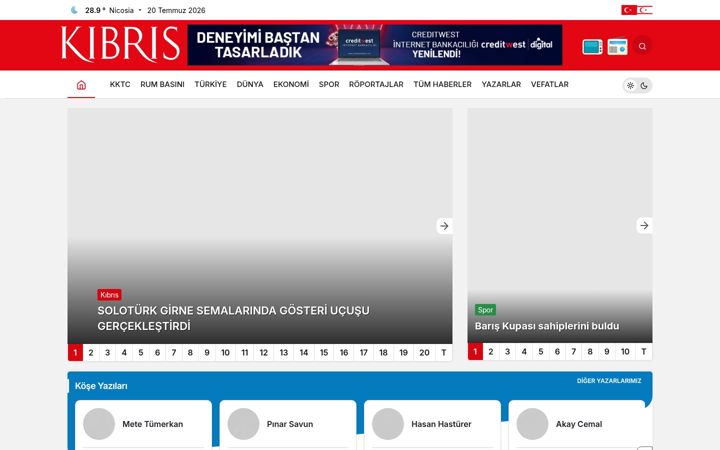This screenshot has height=450, width=720.
Task: Open DİĞER YAZARLARIMIZ link
Action: point(609,381)
